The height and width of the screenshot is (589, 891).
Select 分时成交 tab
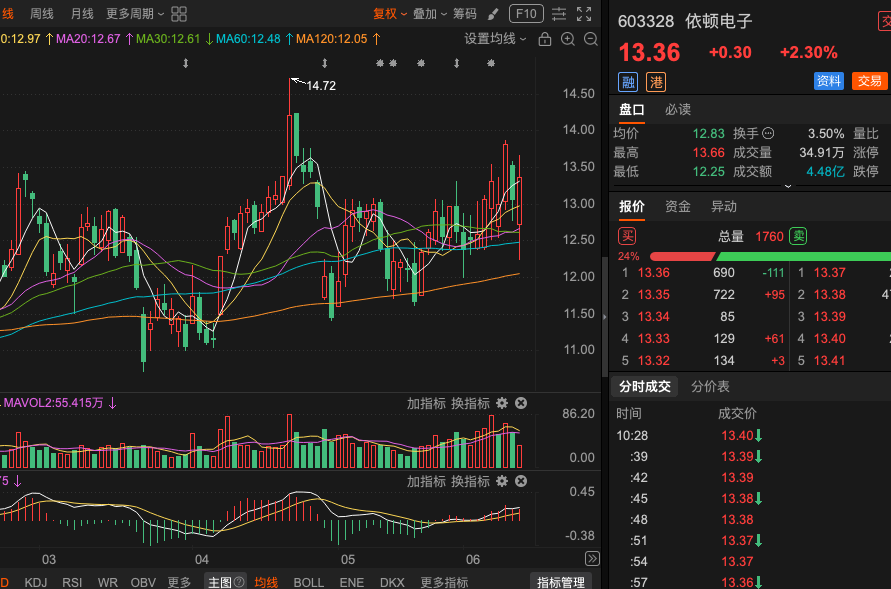[x=644, y=387]
